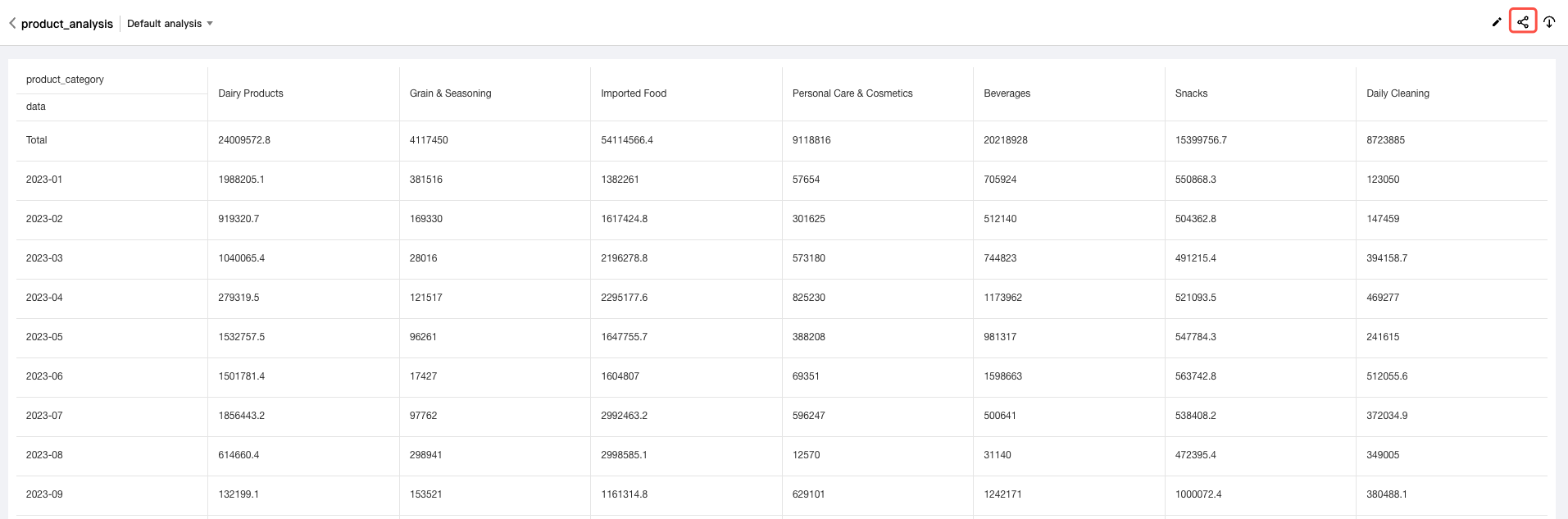The image size is (1568, 519).
Task: Click the Imported Food column header
Action: coord(634,93)
